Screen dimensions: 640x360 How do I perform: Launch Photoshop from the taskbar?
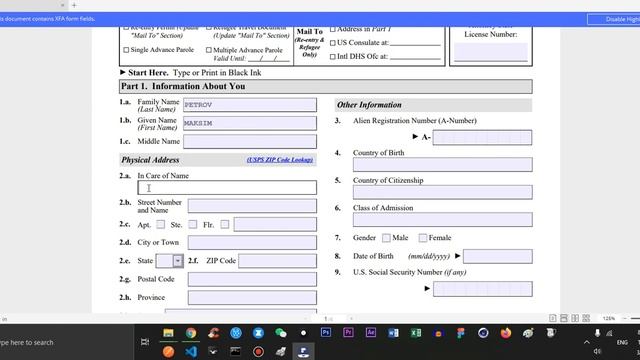326,333
